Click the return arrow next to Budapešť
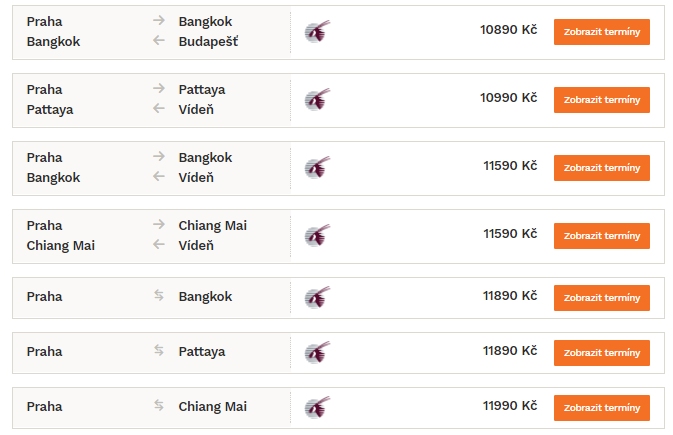 [x=159, y=40]
